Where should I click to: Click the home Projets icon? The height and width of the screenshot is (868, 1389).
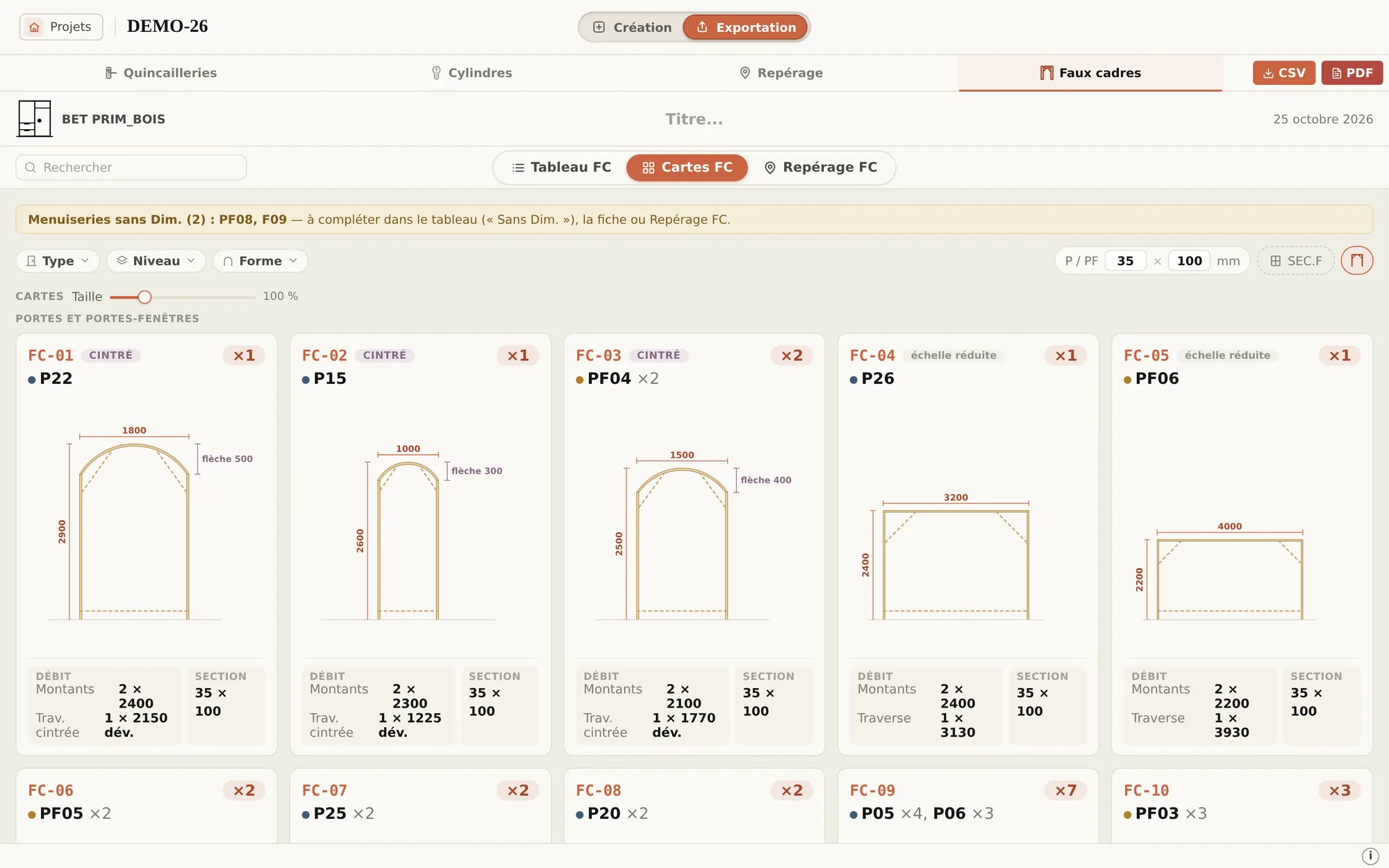tap(34, 27)
